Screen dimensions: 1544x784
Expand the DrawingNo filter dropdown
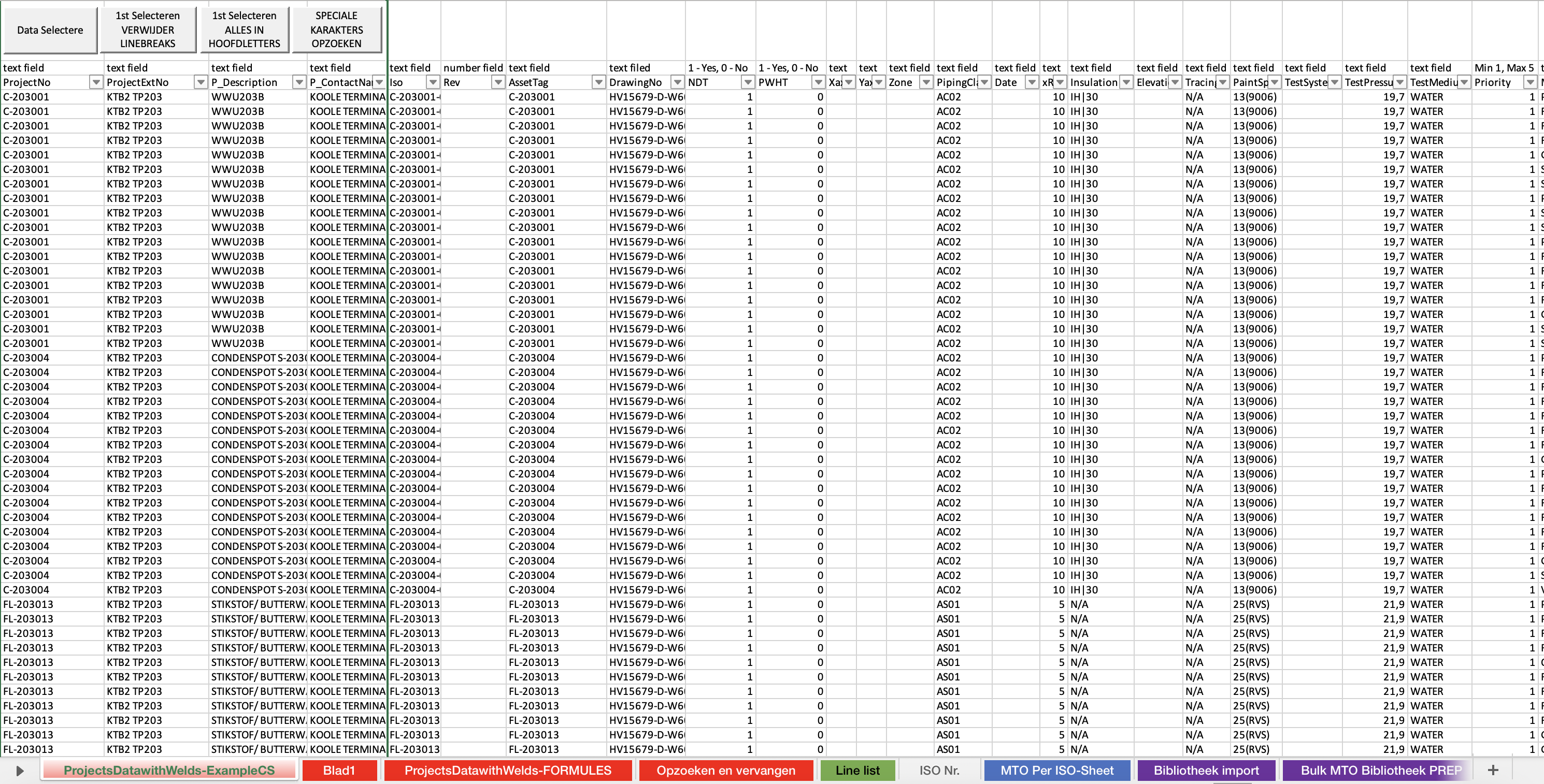pos(677,83)
